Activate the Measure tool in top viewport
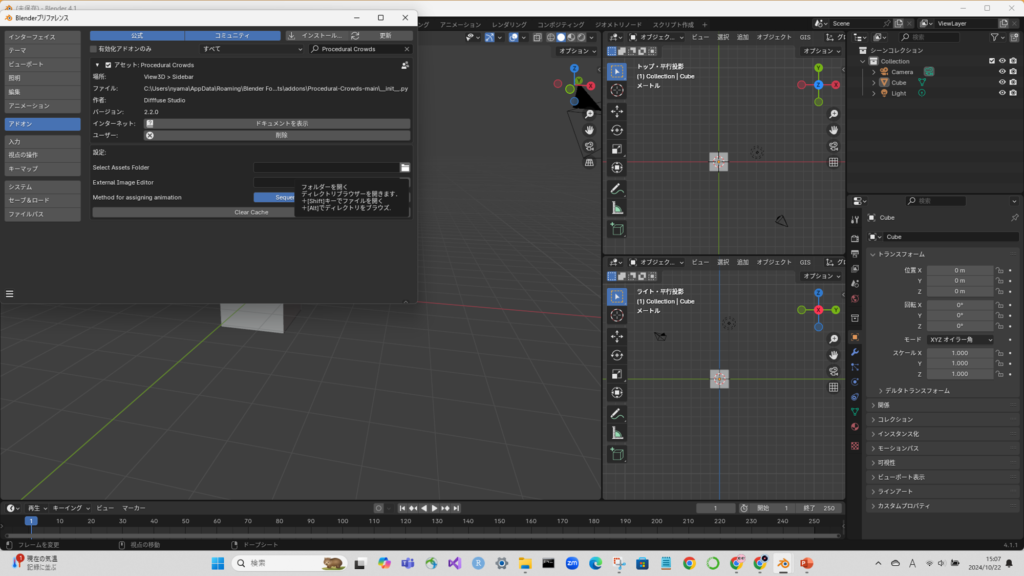 point(617,208)
